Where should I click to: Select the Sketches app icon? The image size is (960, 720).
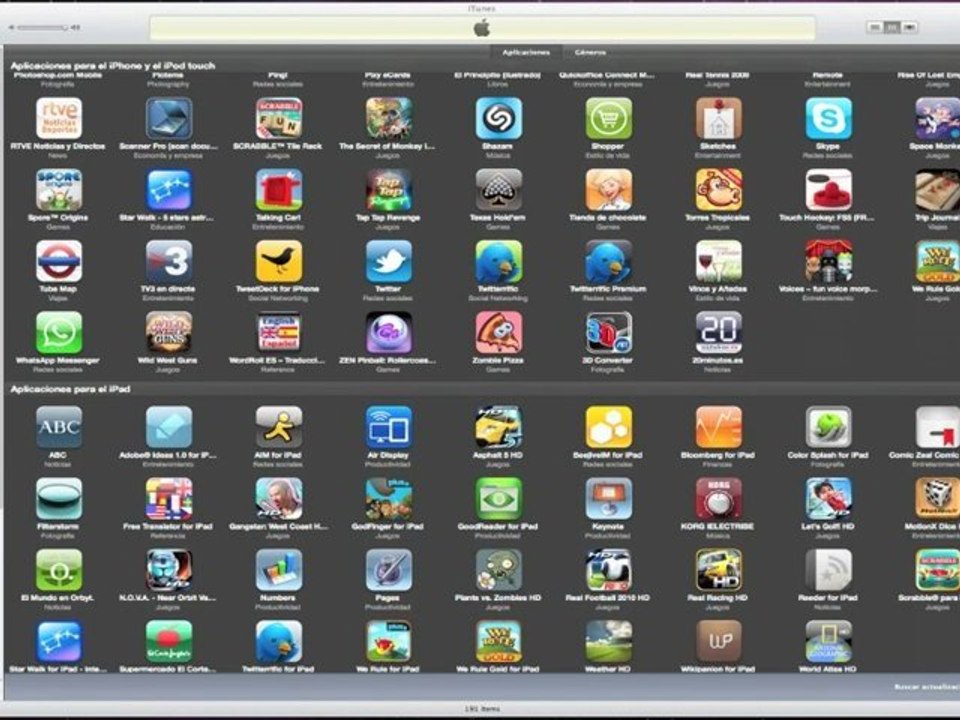(718, 118)
